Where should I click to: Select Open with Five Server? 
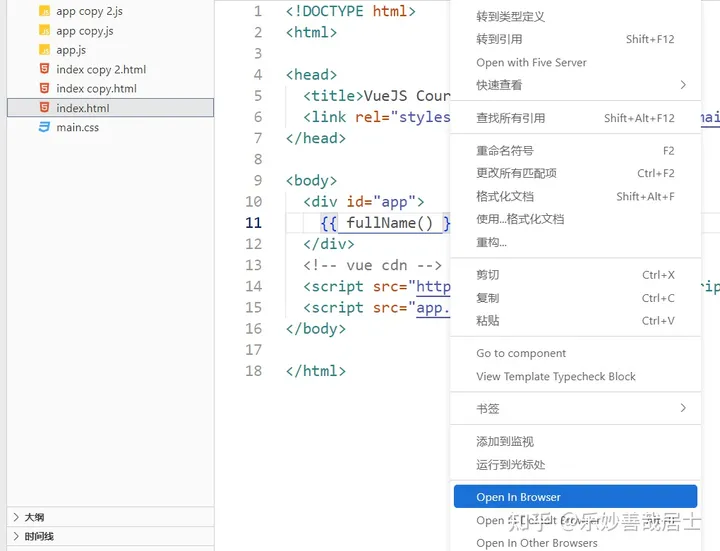click(531, 62)
